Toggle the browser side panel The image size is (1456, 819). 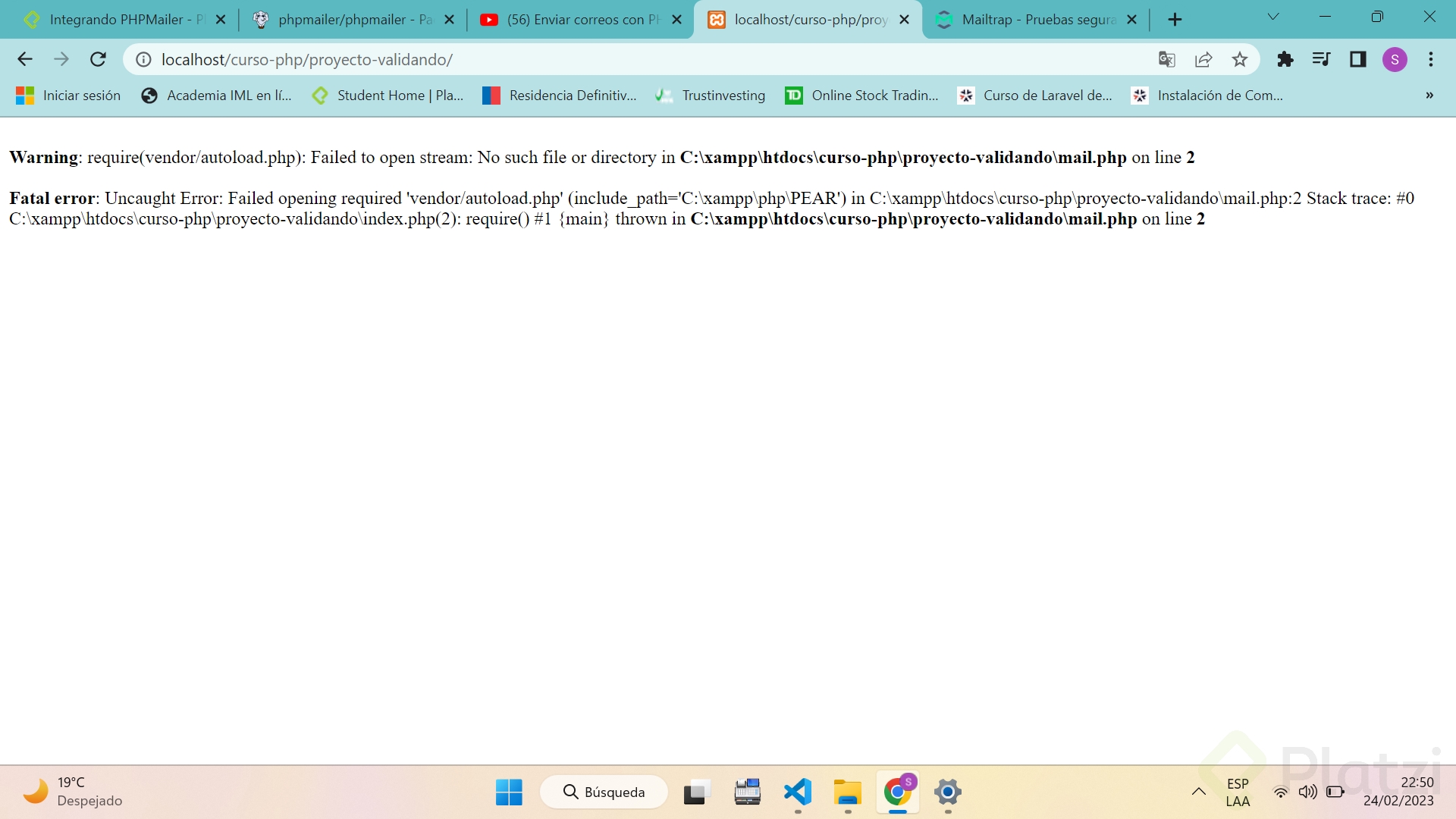pos(1357,59)
